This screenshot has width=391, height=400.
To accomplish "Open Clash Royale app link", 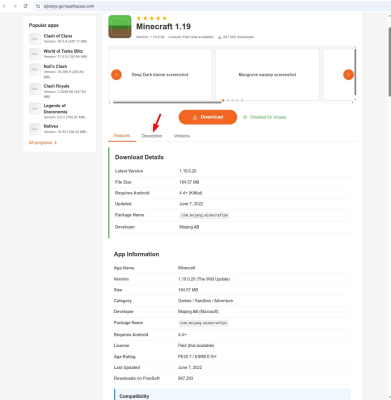I will click(56, 86).
